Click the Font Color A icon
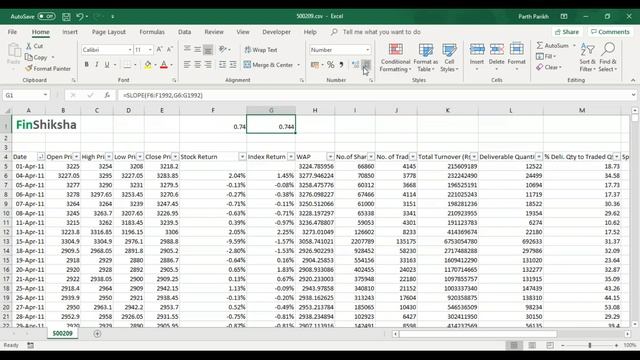 pyautogui.click(x=164, y=64)
